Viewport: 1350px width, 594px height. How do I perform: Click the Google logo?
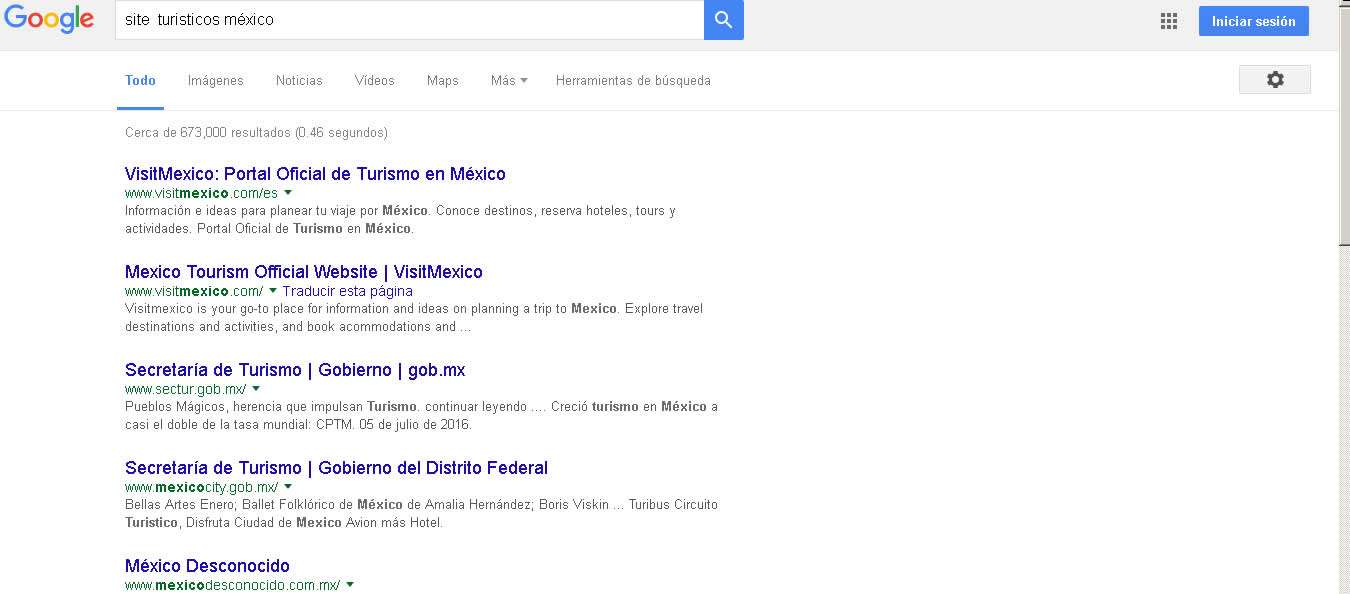click(49, 19)
